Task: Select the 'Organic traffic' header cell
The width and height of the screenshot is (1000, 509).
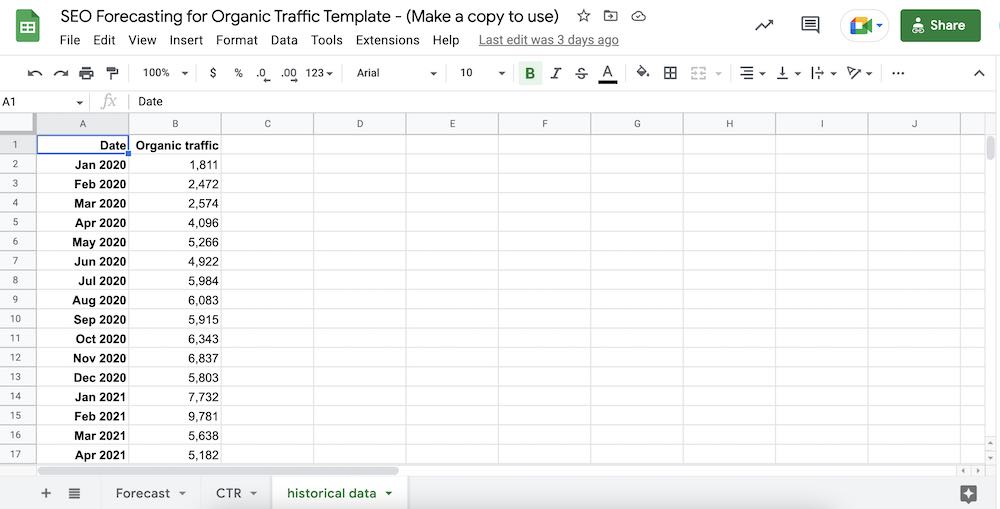Action: (x=175, y=145)
